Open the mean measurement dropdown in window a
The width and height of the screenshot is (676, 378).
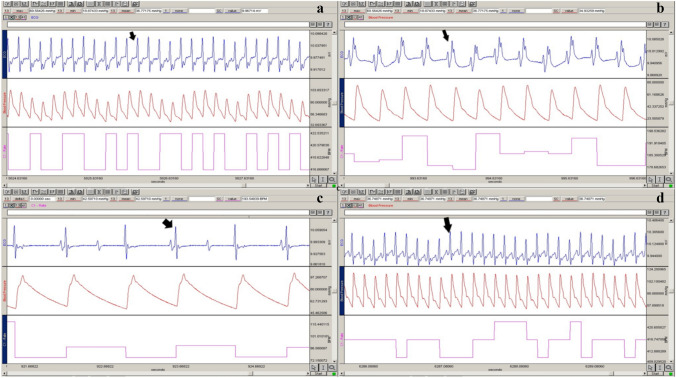point(126,10)
